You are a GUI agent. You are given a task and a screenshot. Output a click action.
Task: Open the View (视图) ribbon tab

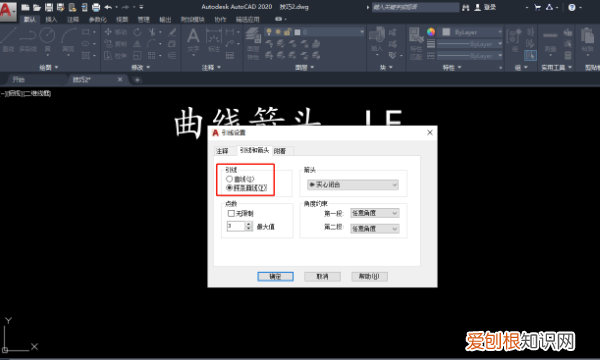(122, 19)
